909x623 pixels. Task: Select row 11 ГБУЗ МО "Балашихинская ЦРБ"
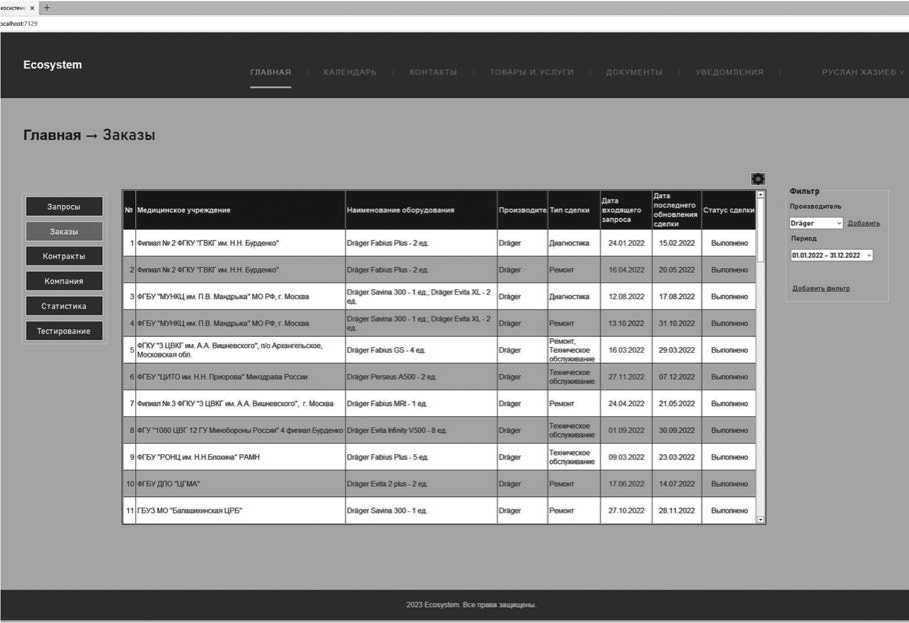pyautogui.click(x=240, y=511)
